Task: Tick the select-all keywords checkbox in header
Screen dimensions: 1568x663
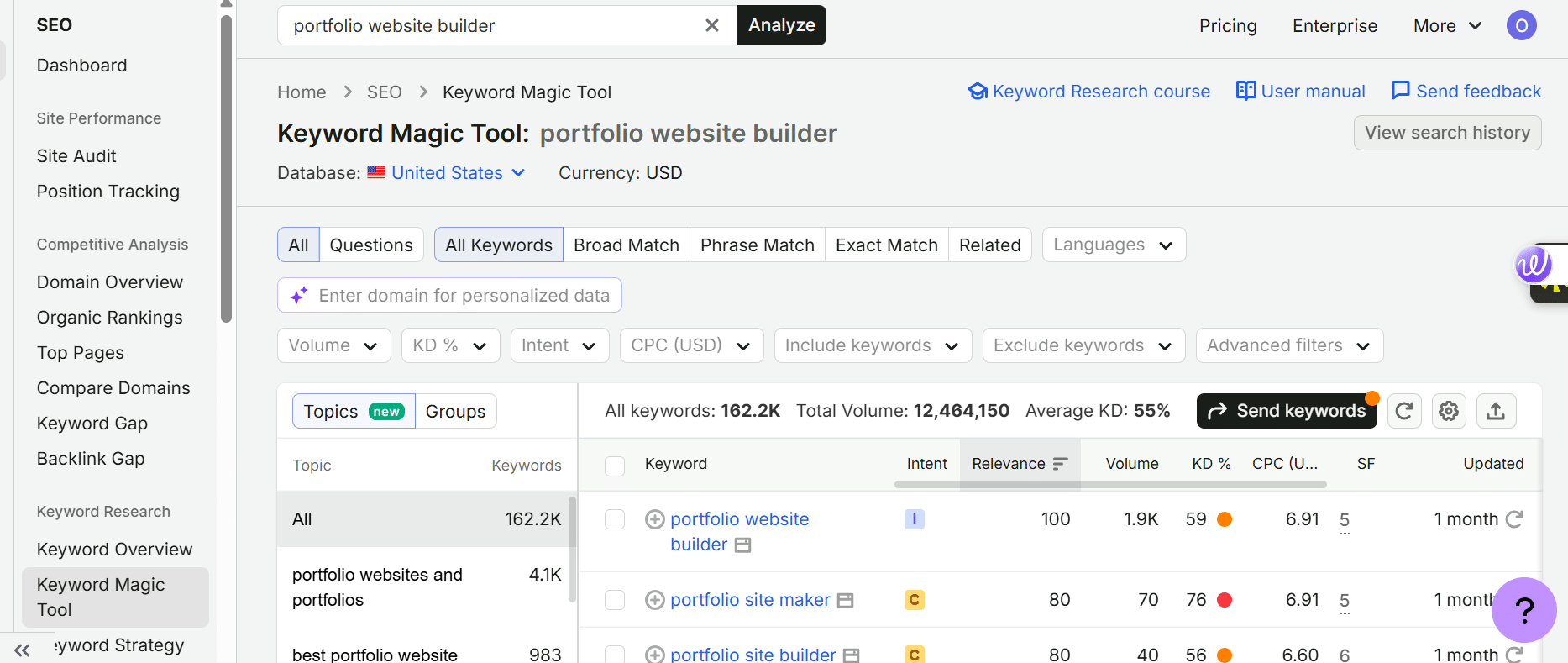Action: [615, 466]
